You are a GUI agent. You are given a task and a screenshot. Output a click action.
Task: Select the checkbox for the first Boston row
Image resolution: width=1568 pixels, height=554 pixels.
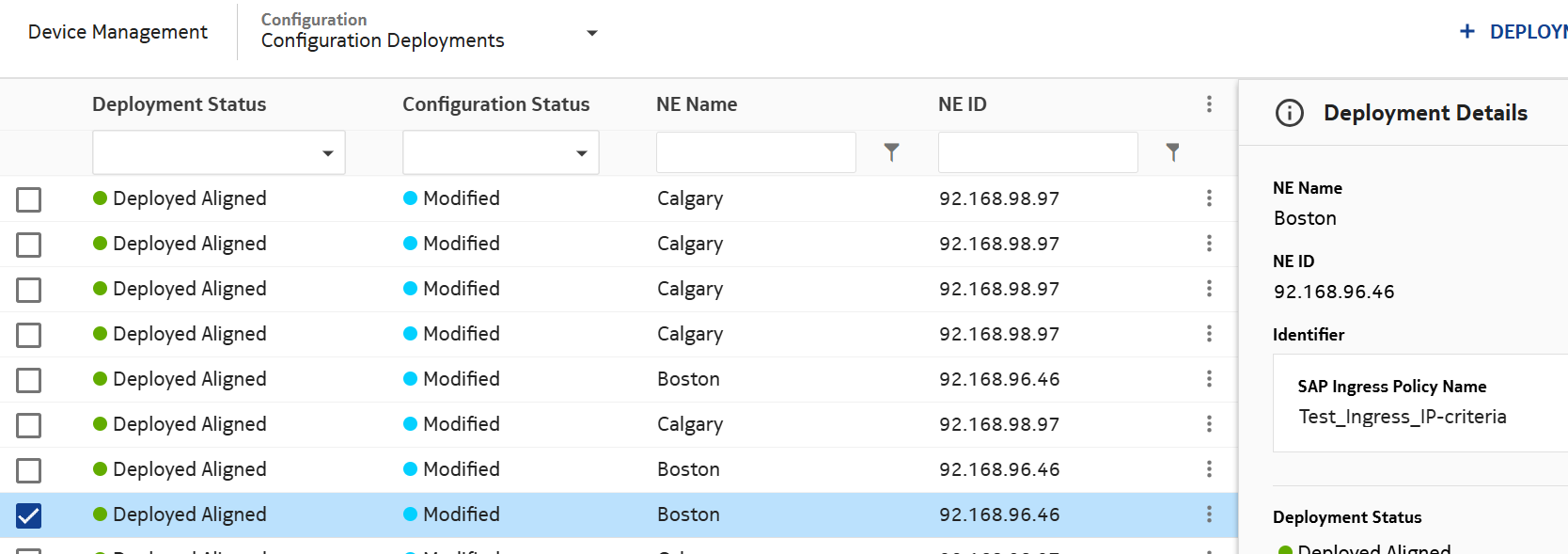(29, 380)
